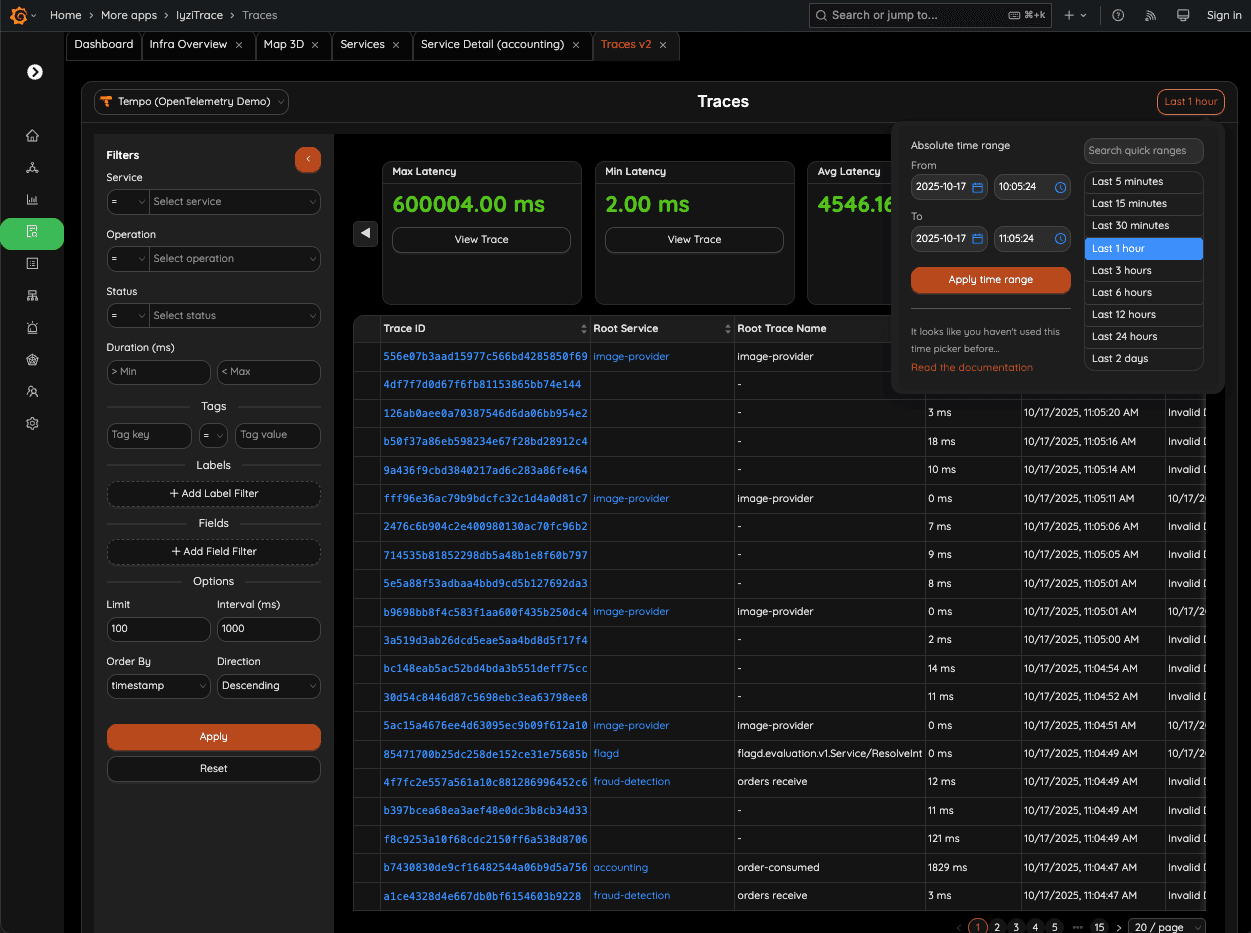Screen dimensions: 1251x933
Task: Click the help question mark icon
Action: point(1118,15)
